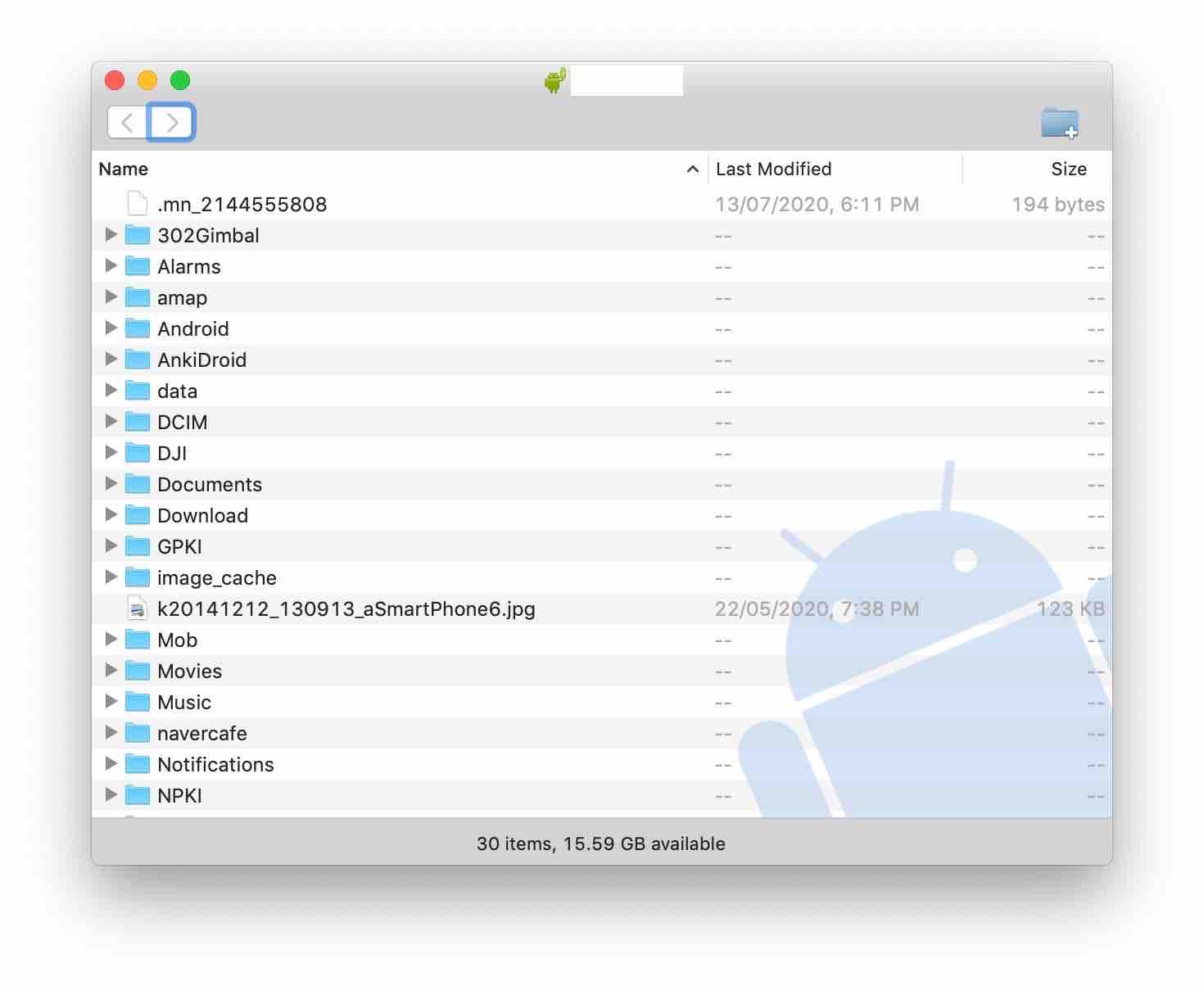The height and width of the screenshot is (986, 1204).
Task: Click the green full-screen window button
Action: [x=180, y=80]
